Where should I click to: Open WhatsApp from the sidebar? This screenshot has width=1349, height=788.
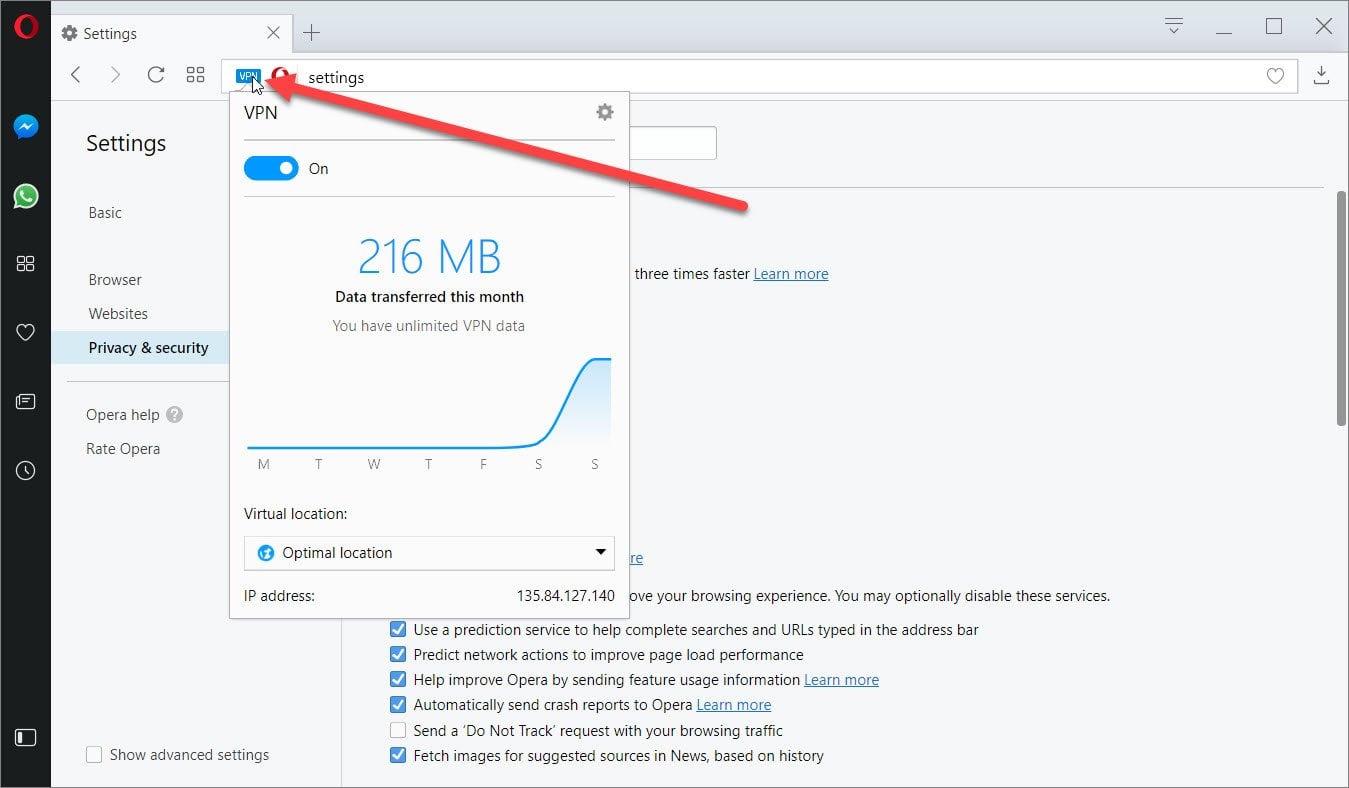pos(24,195)
